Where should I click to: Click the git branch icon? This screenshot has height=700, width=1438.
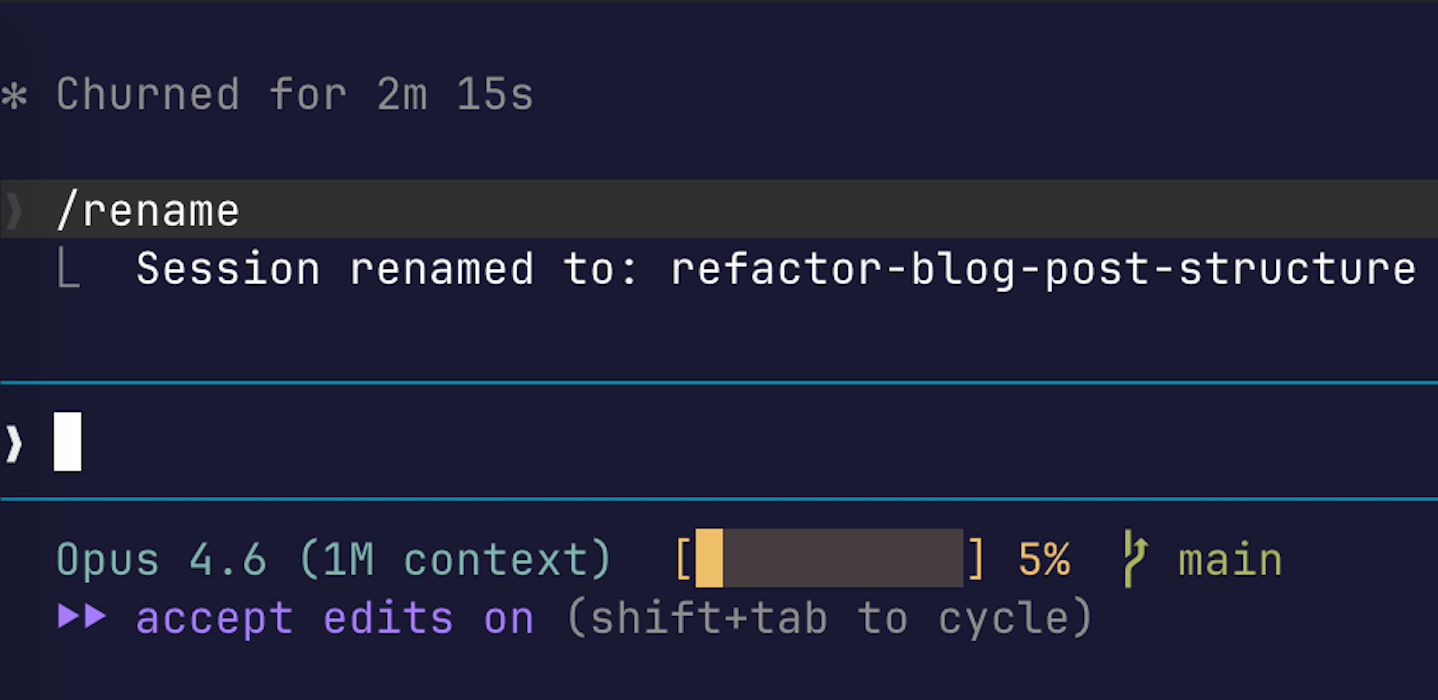pos(1134,559)
